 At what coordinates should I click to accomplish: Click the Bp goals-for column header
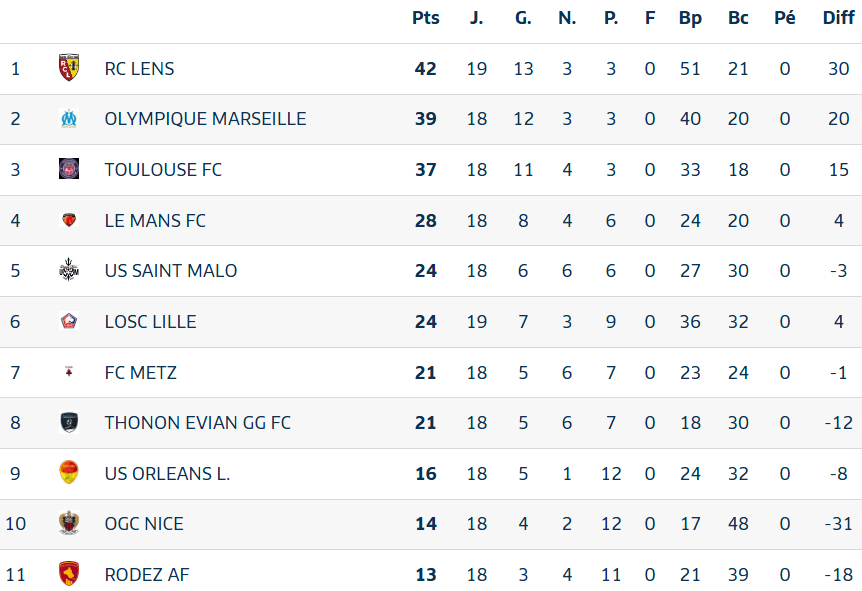tap(690, 18)
